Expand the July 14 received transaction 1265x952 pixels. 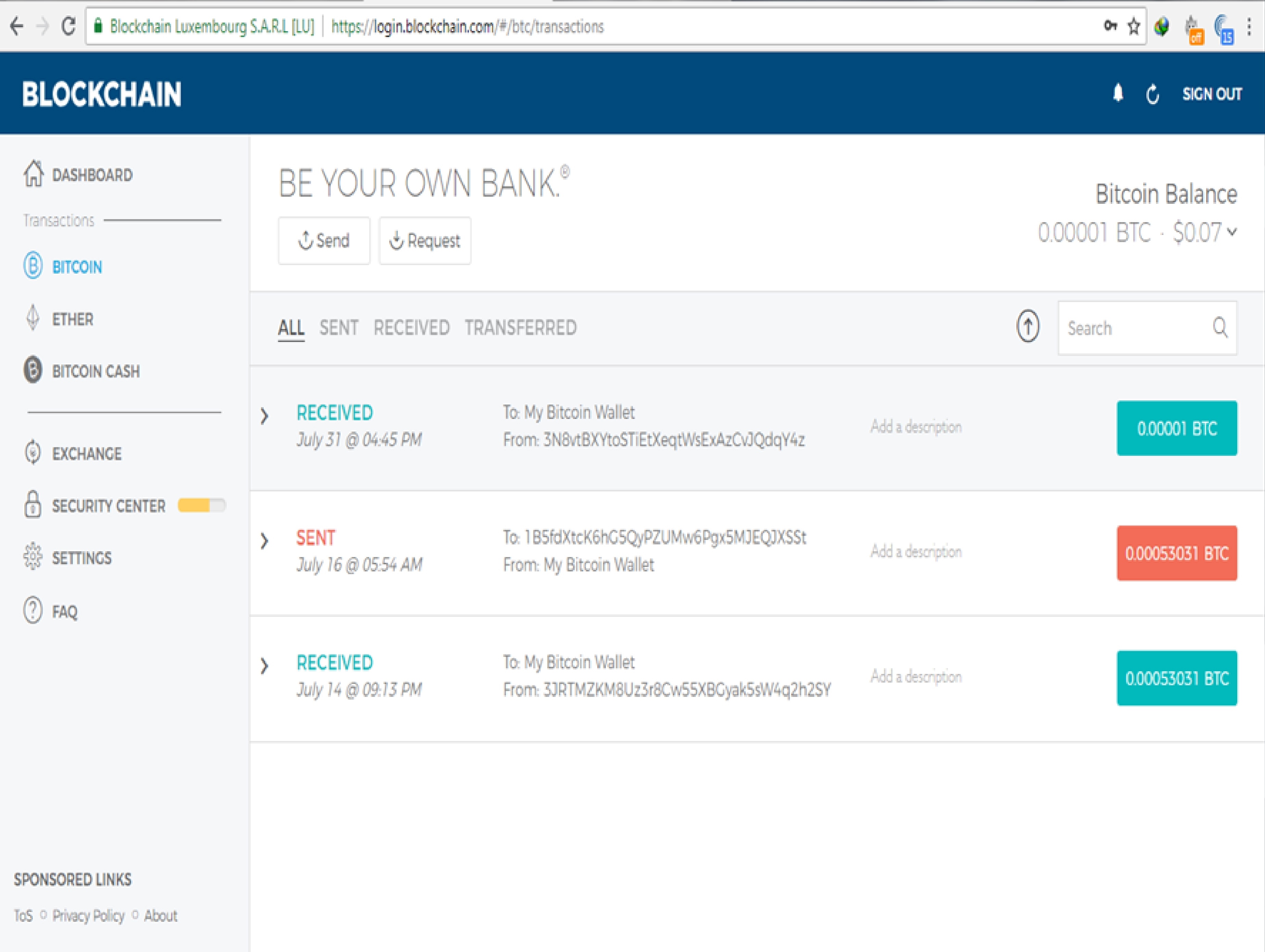[264, 665]
